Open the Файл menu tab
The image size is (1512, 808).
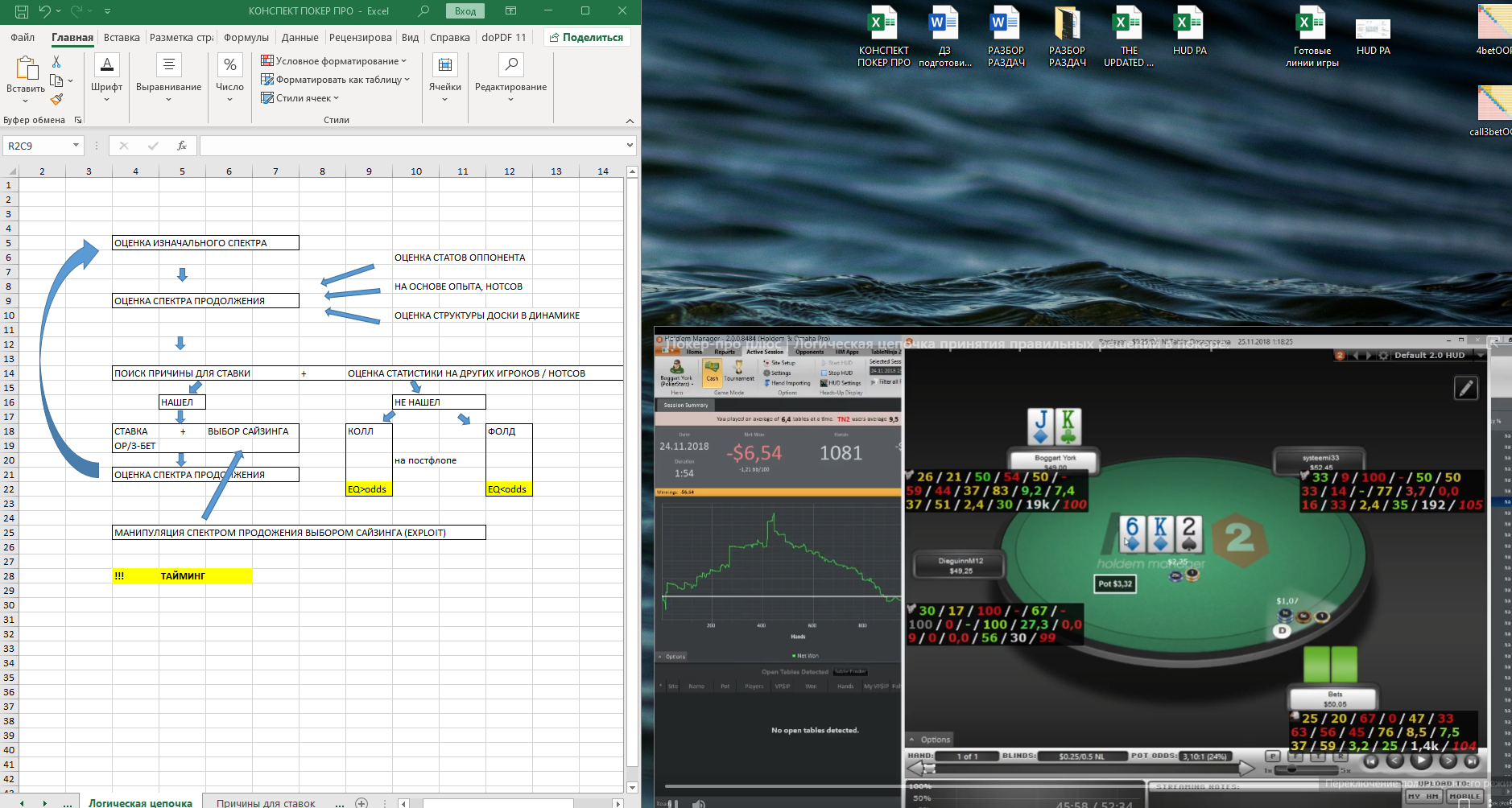[23, 37]
